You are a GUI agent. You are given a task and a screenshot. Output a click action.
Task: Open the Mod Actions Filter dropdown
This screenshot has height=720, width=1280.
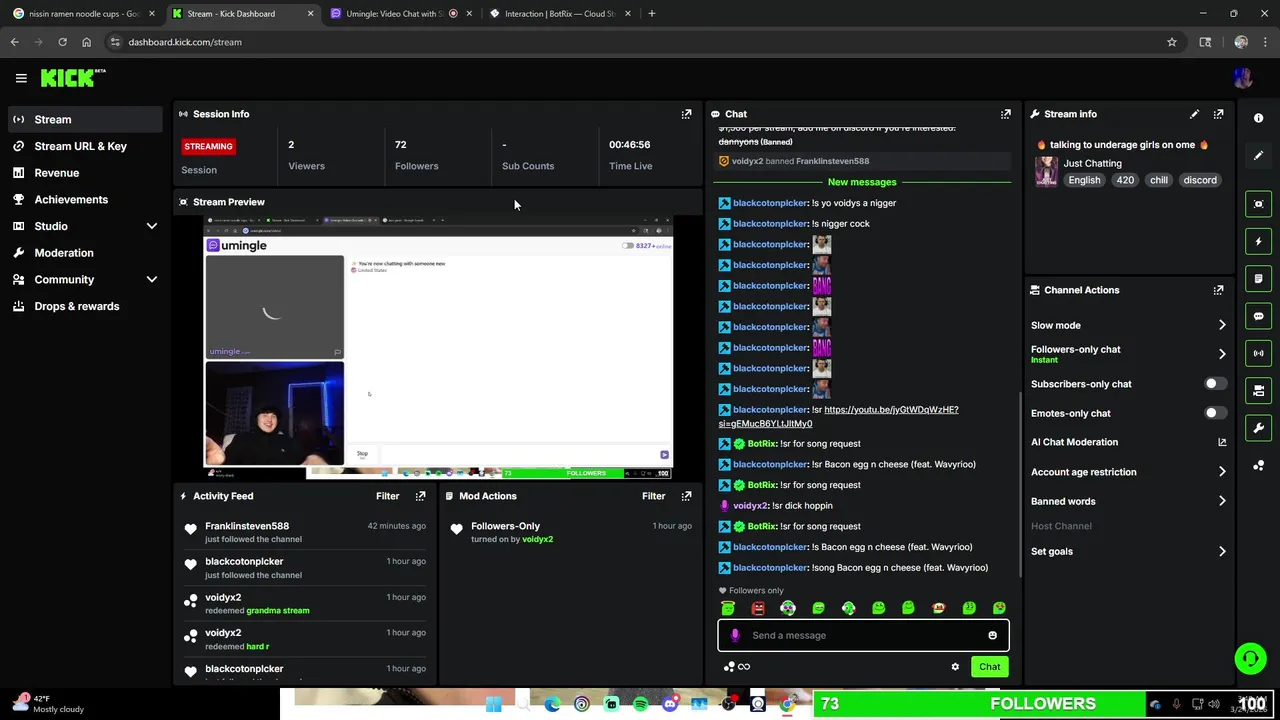click(x=653, y=496)
